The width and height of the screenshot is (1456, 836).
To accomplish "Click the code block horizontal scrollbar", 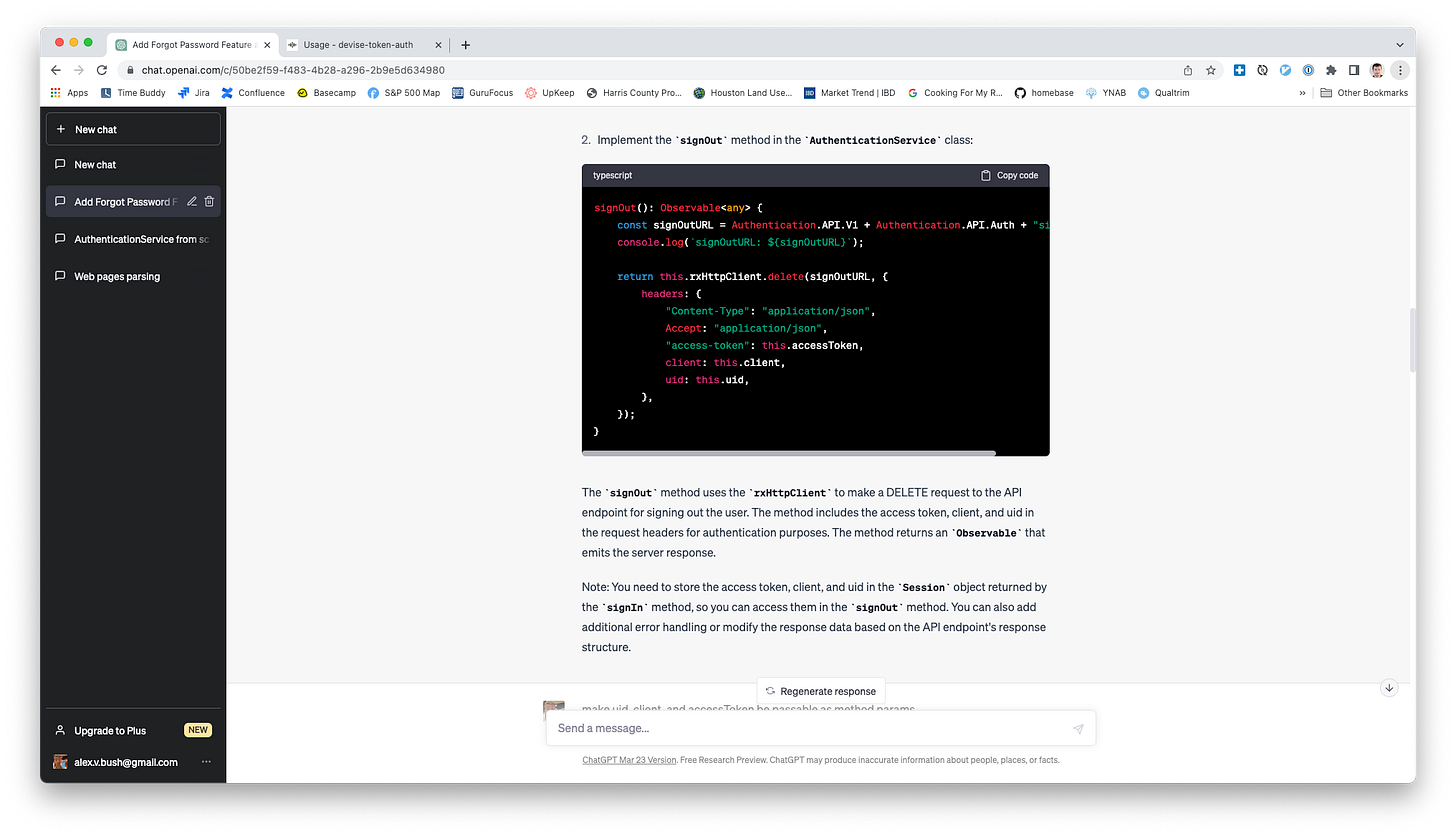I will tap(789, 453).
